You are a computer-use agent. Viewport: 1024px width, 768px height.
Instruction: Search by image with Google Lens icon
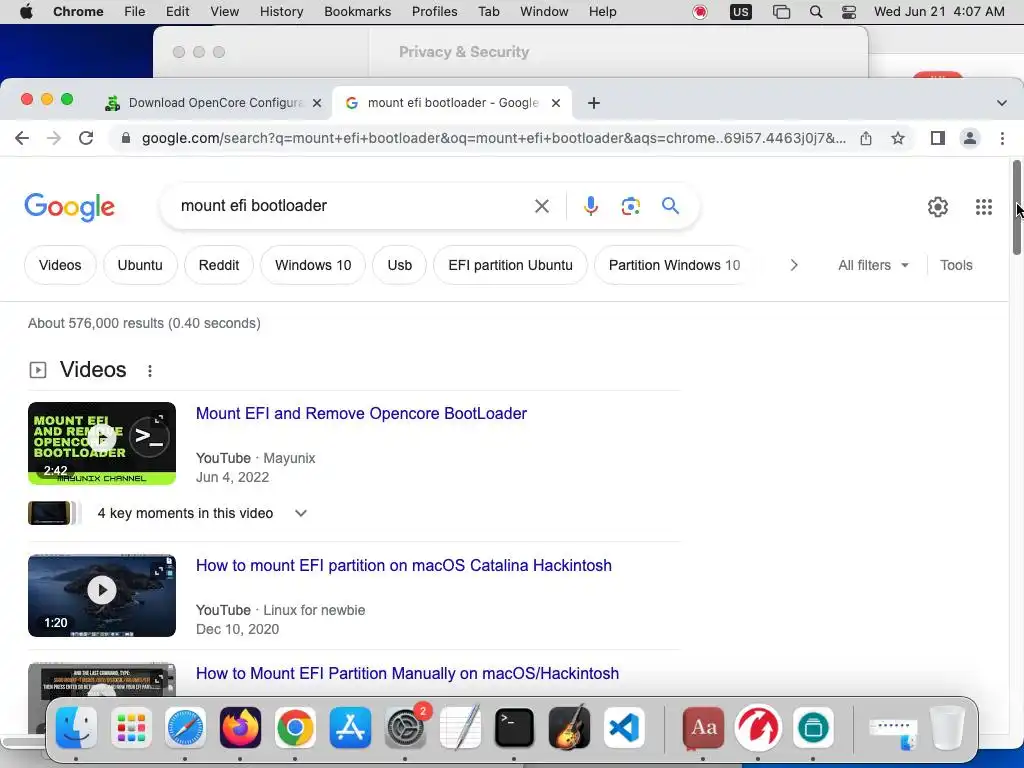click(x=630, y=206)
